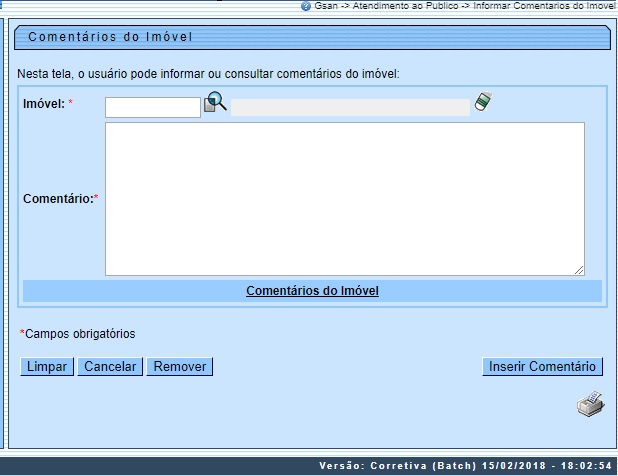Image resolution: width=618 pixels, height=476 pixels.
Task: Click the Comentário text area resize handle
Action: pyautogui.click(x=579, y=270)
